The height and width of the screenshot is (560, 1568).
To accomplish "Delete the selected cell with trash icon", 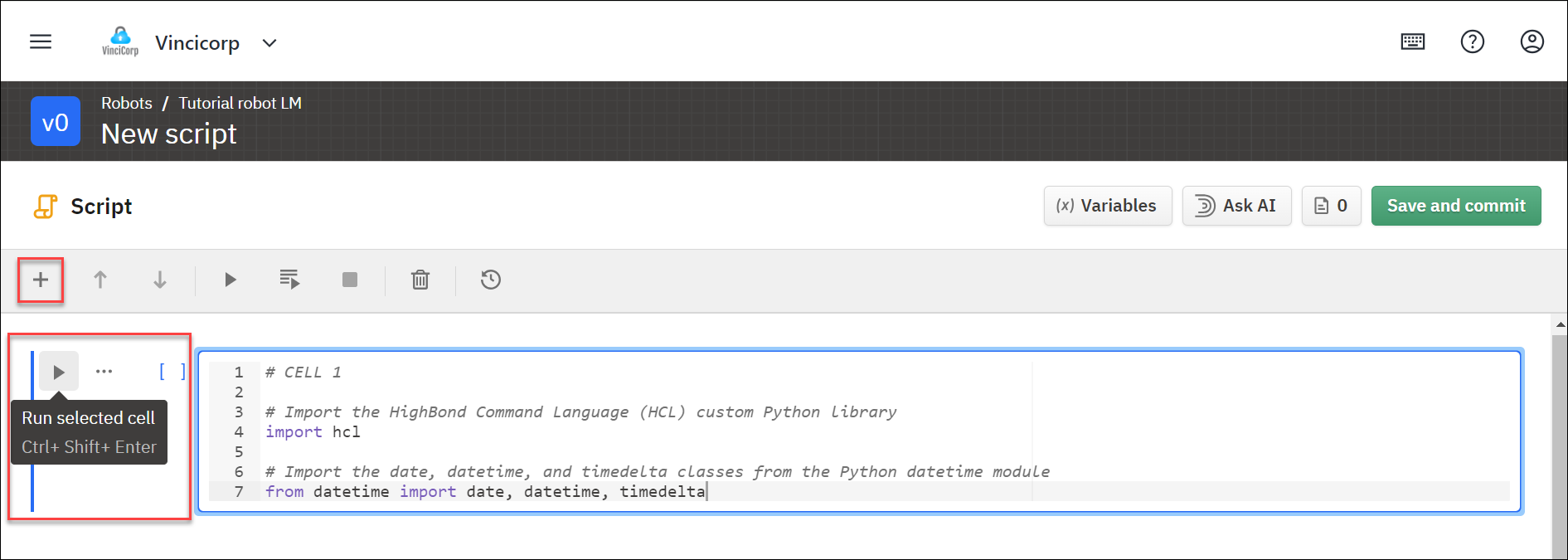I will pos(420,280).
